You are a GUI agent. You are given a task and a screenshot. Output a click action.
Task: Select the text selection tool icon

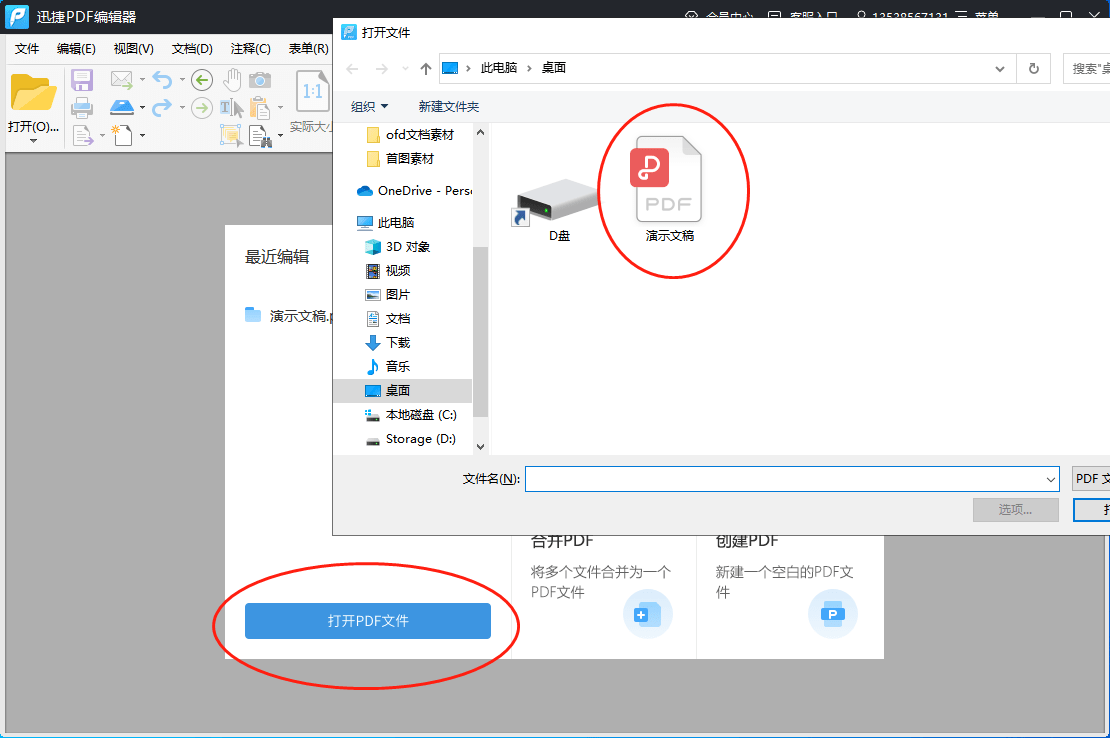(x=231, y=108)
